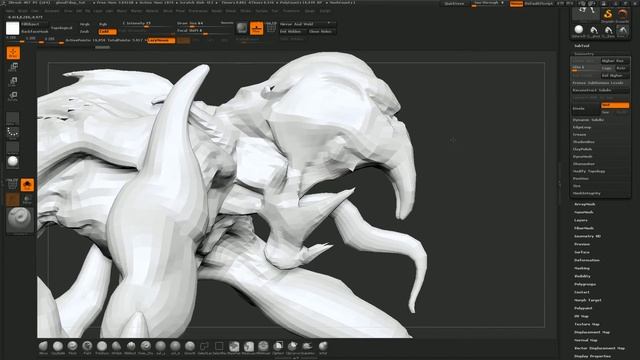Collapse the Geometry section header
640x360 pixels.
(584, 53)
